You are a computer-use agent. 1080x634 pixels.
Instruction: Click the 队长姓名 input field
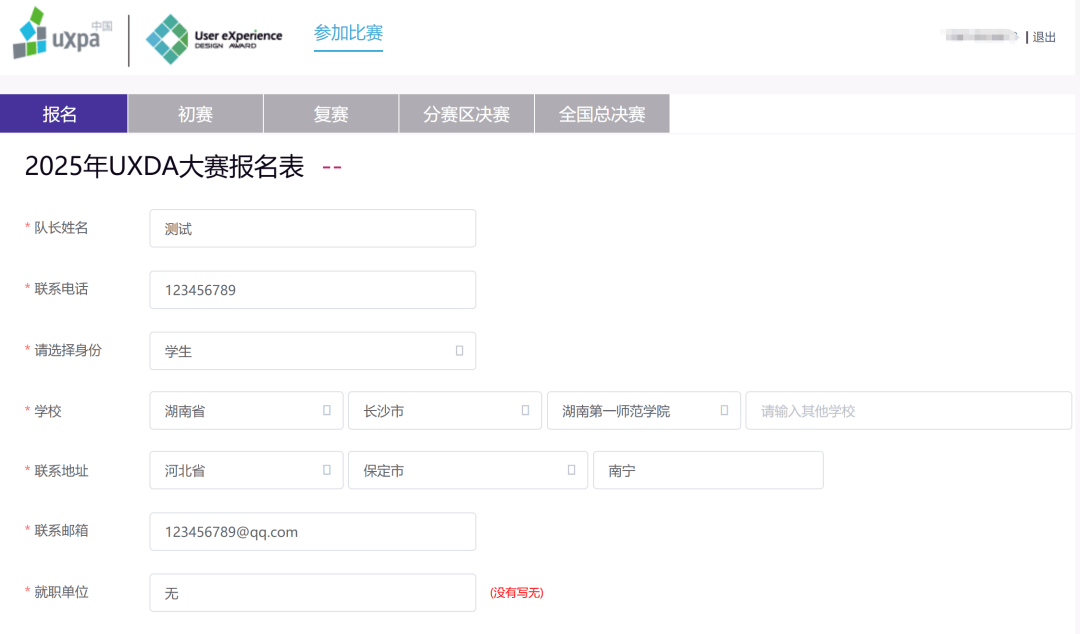(312, 229)
